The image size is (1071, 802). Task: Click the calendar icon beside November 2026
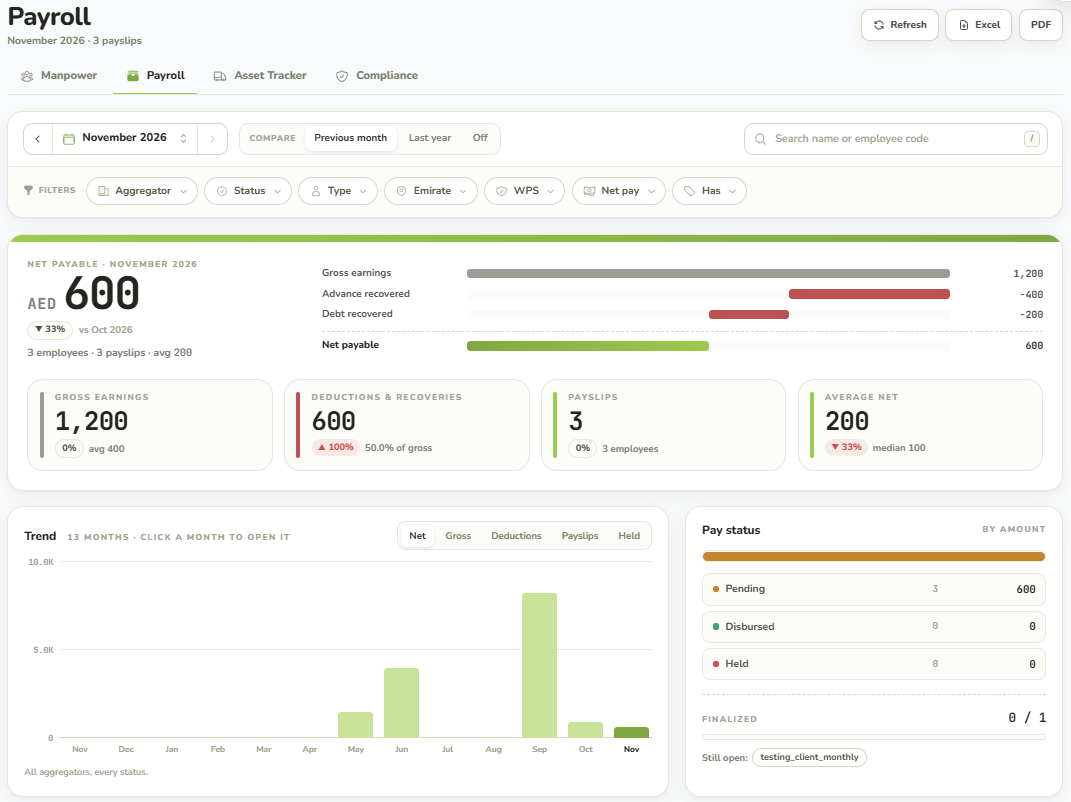[68, 139]
